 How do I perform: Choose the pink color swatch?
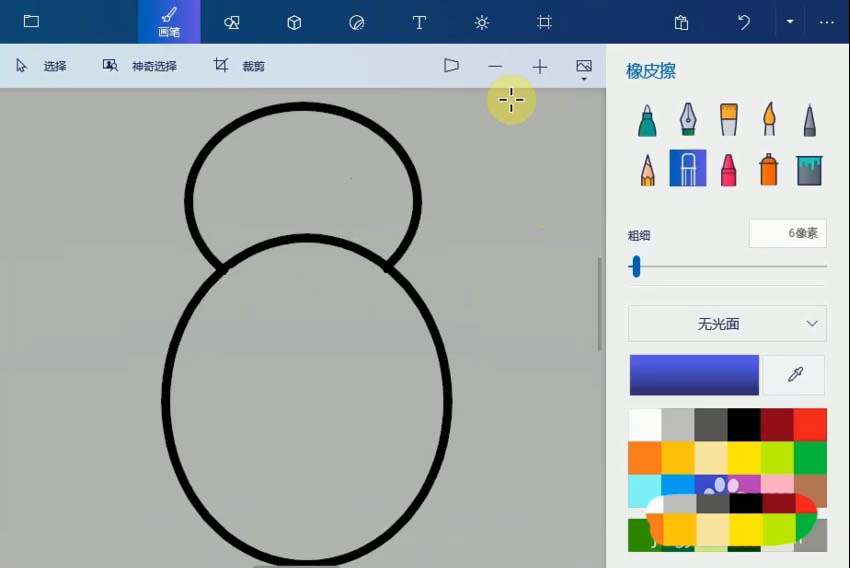tap(777, 483)
